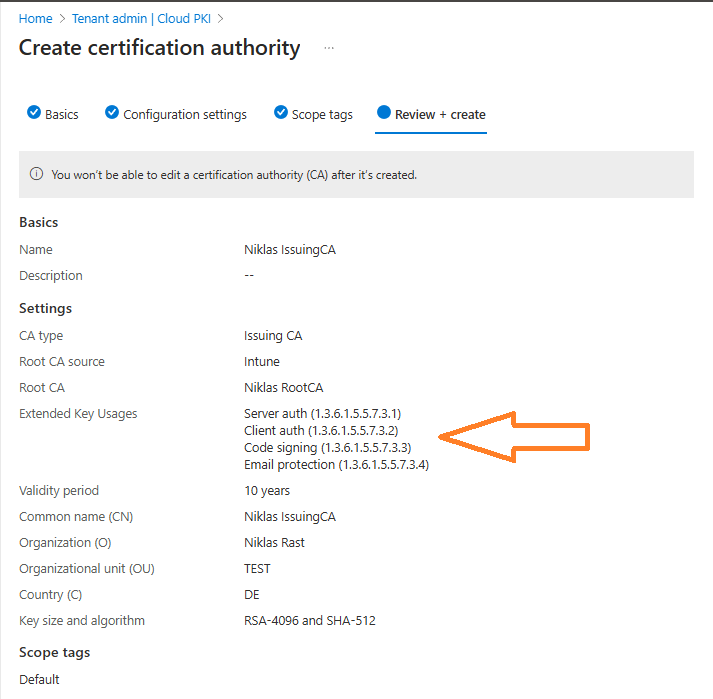
Task: Click the checkmark icon on Scope tags step
Action: 281,113
